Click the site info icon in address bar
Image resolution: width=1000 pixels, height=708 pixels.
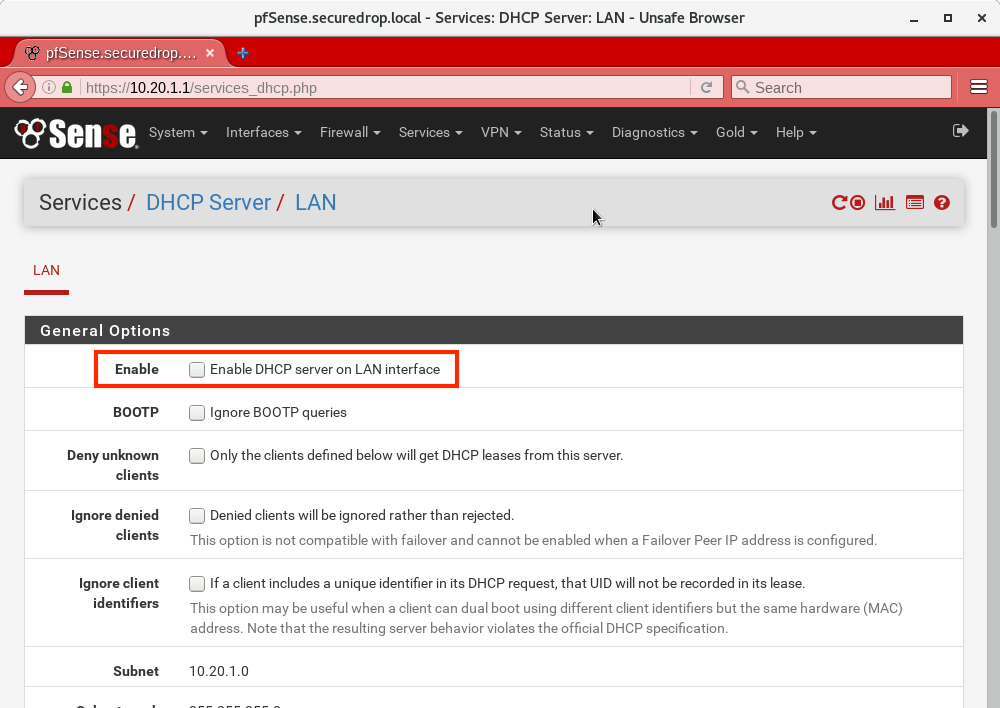click(x=49, y=87)
